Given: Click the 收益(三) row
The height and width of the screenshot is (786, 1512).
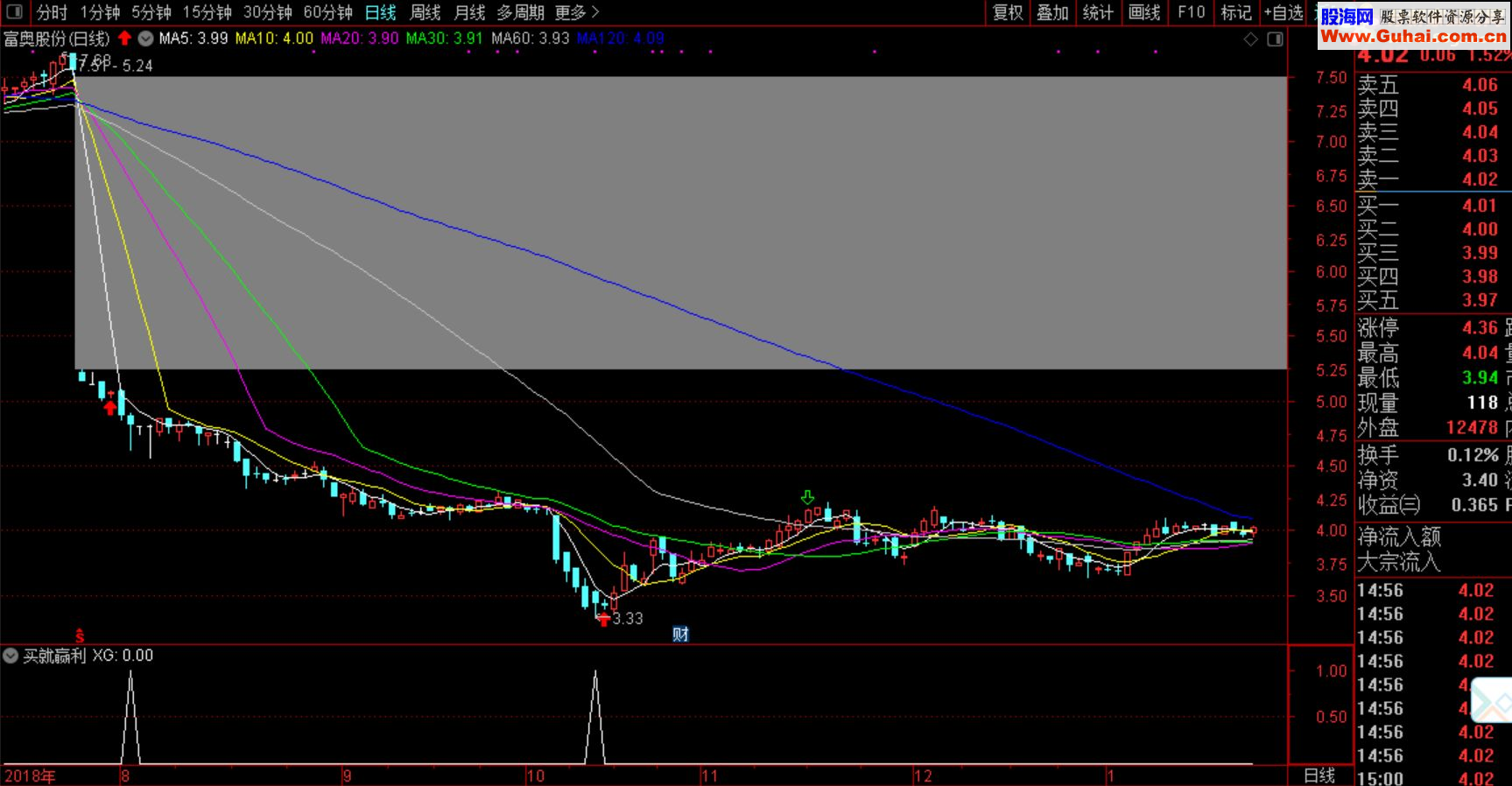Looking at the screenshot, I should click(x=1433, y=505).
